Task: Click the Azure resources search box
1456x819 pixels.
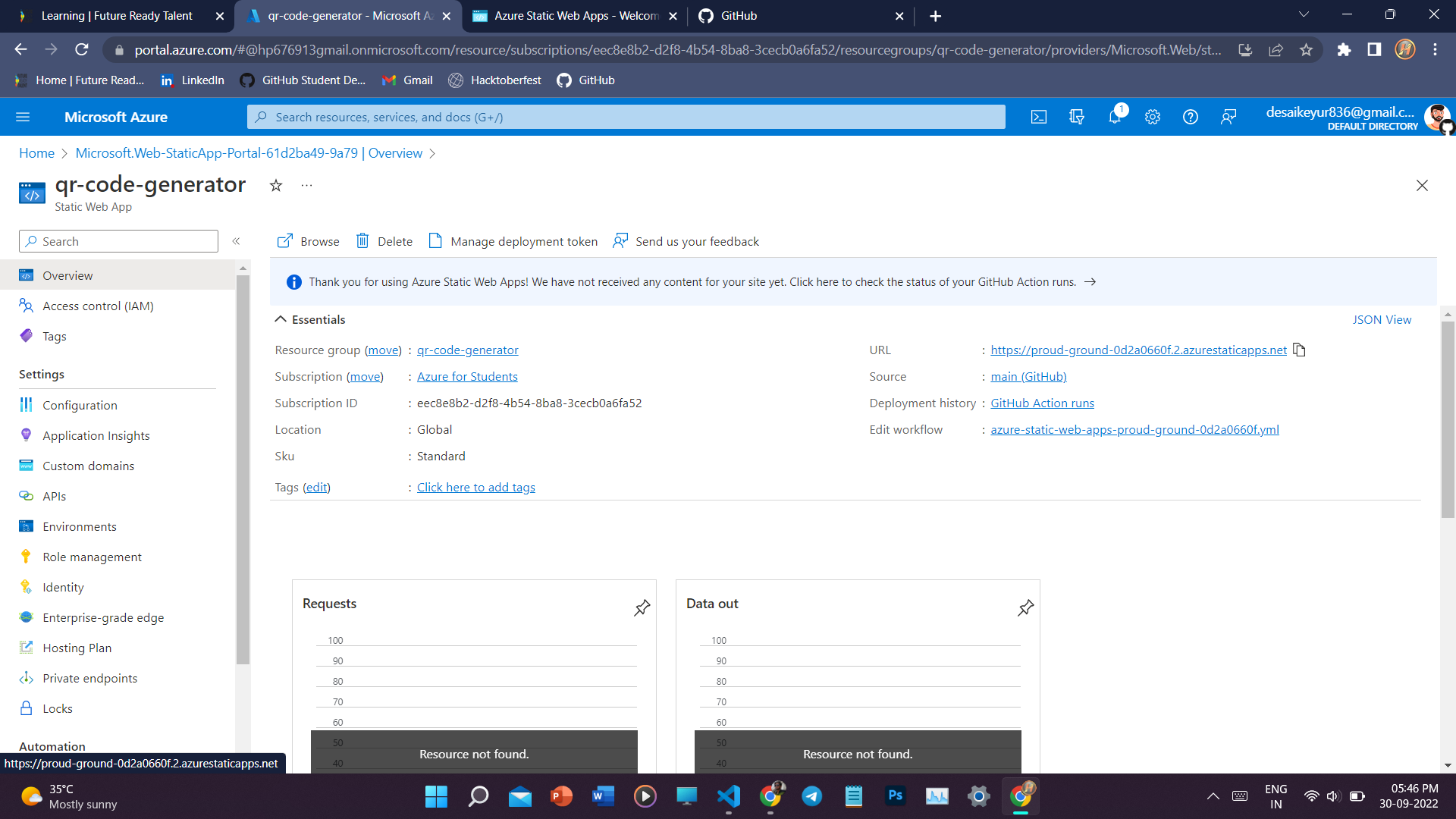Action: tap(626, 117)
